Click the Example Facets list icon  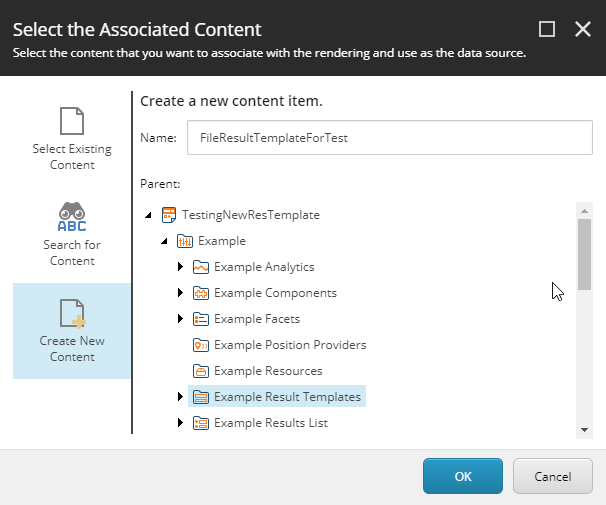click(201, 319)
